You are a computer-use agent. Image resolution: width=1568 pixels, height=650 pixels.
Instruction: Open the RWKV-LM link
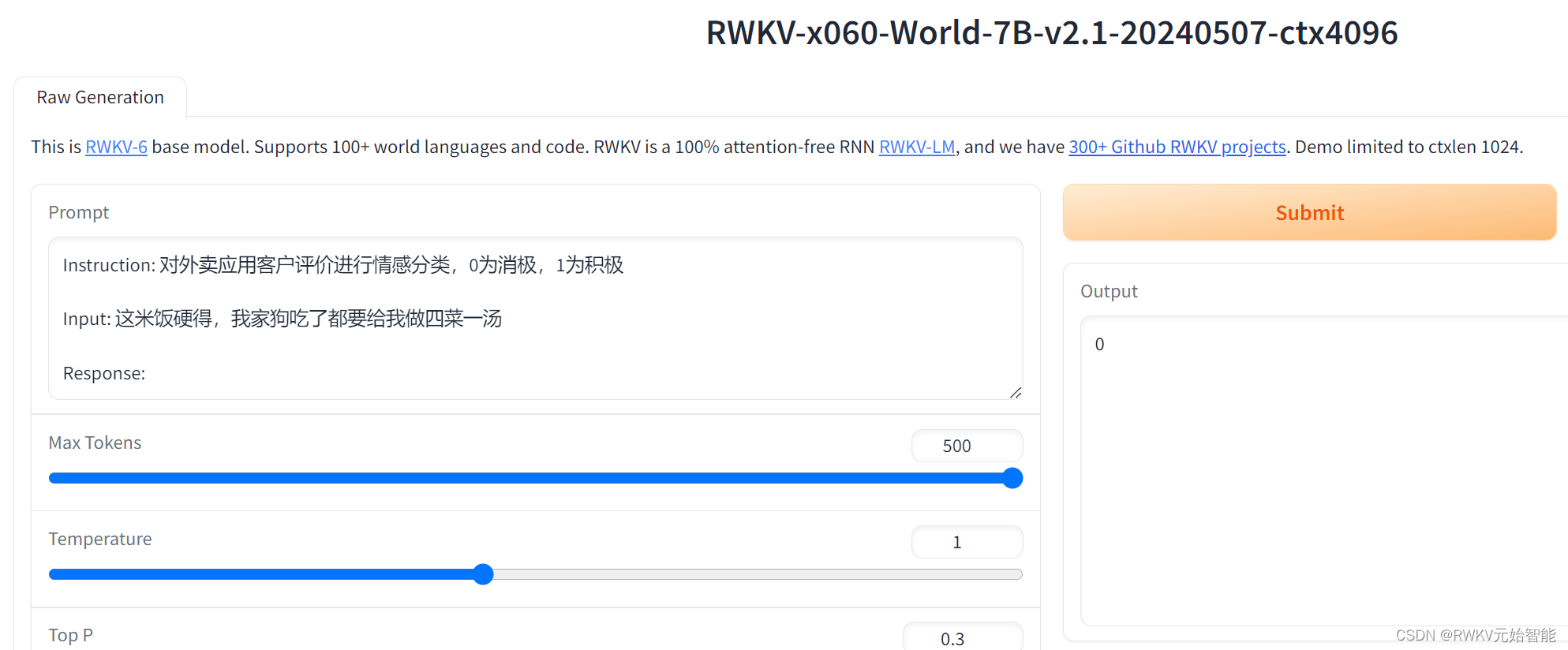point(917,147)
